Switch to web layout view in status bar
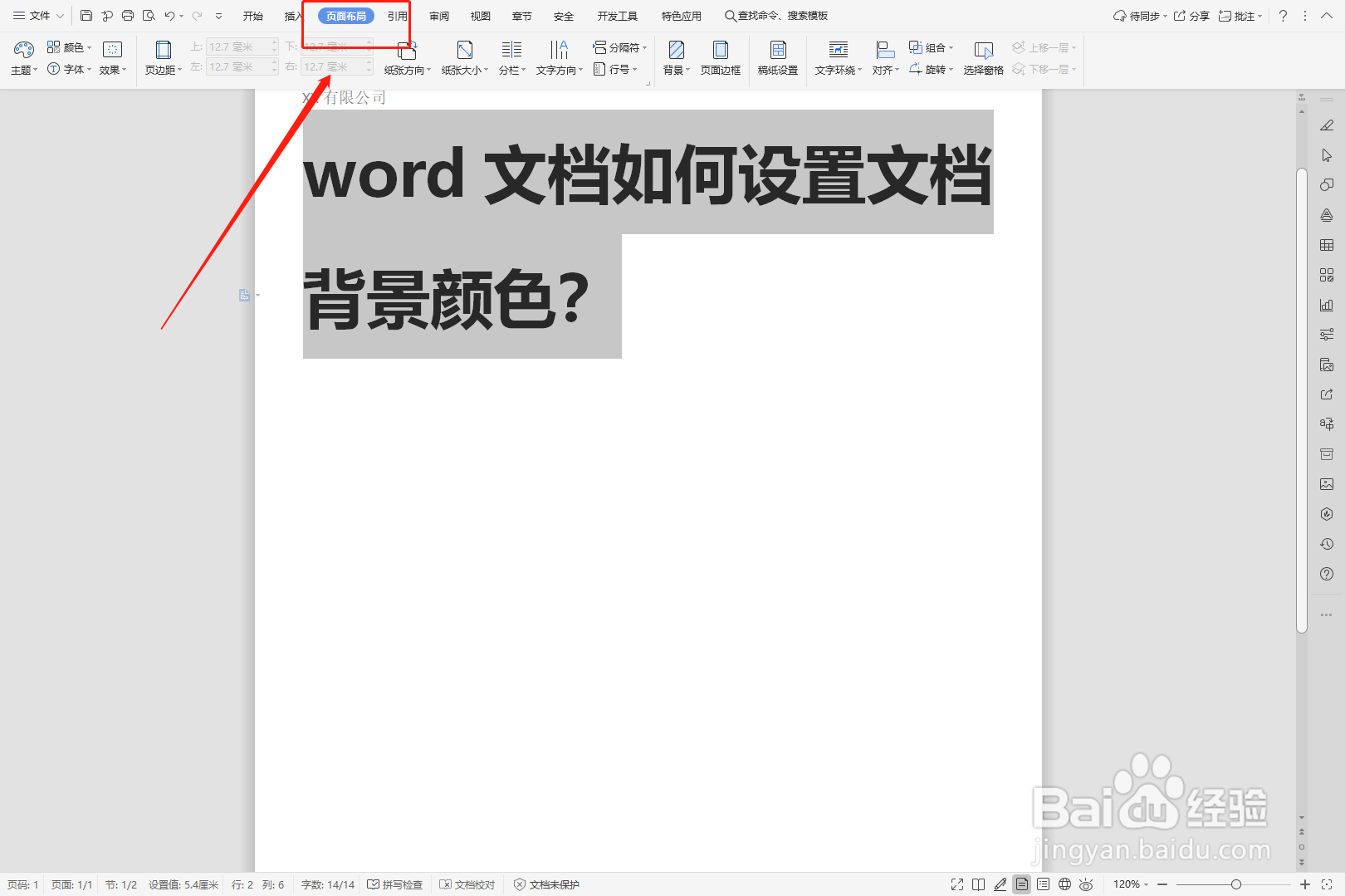The height and width of the screenshot is (896, 1345). click(1065, 884)
